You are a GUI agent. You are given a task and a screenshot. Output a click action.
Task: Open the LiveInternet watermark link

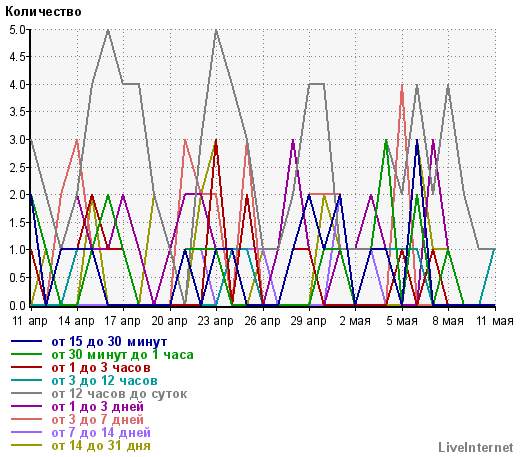476,447
